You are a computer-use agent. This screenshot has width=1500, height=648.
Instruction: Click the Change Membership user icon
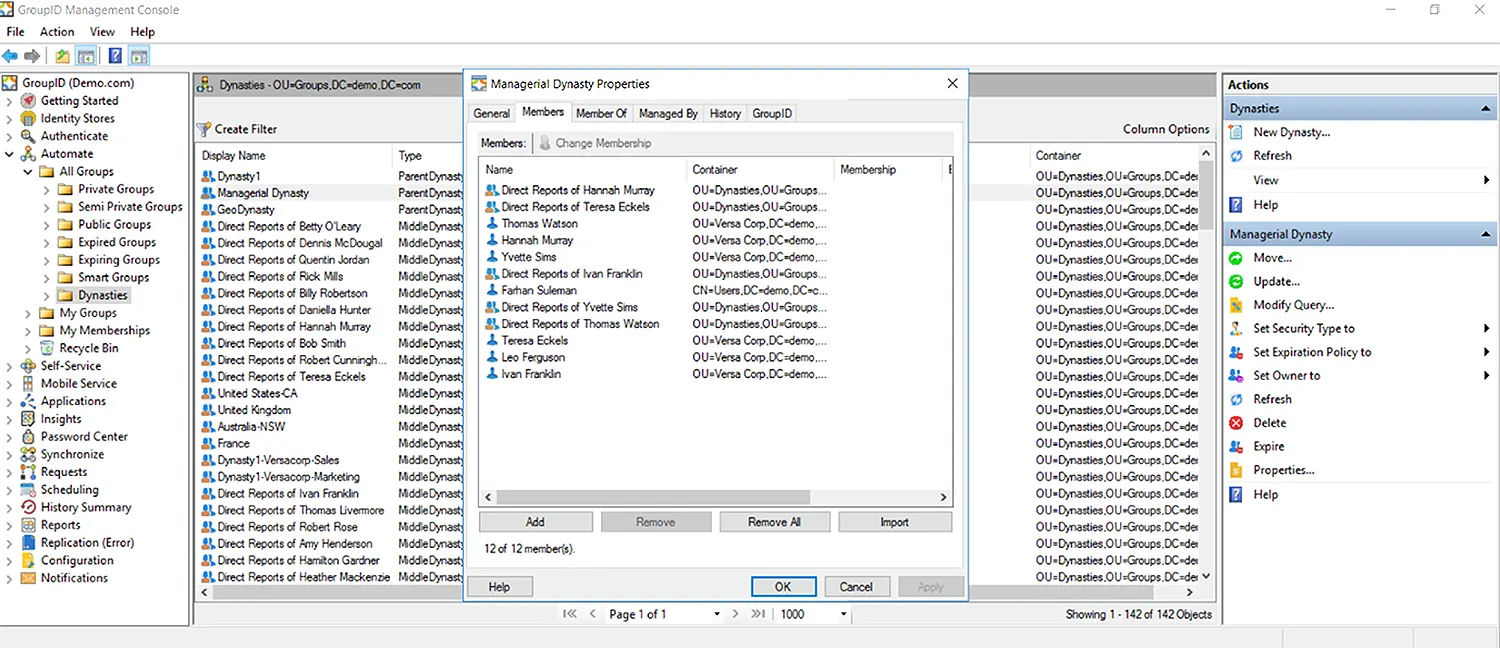click(545, 143)
